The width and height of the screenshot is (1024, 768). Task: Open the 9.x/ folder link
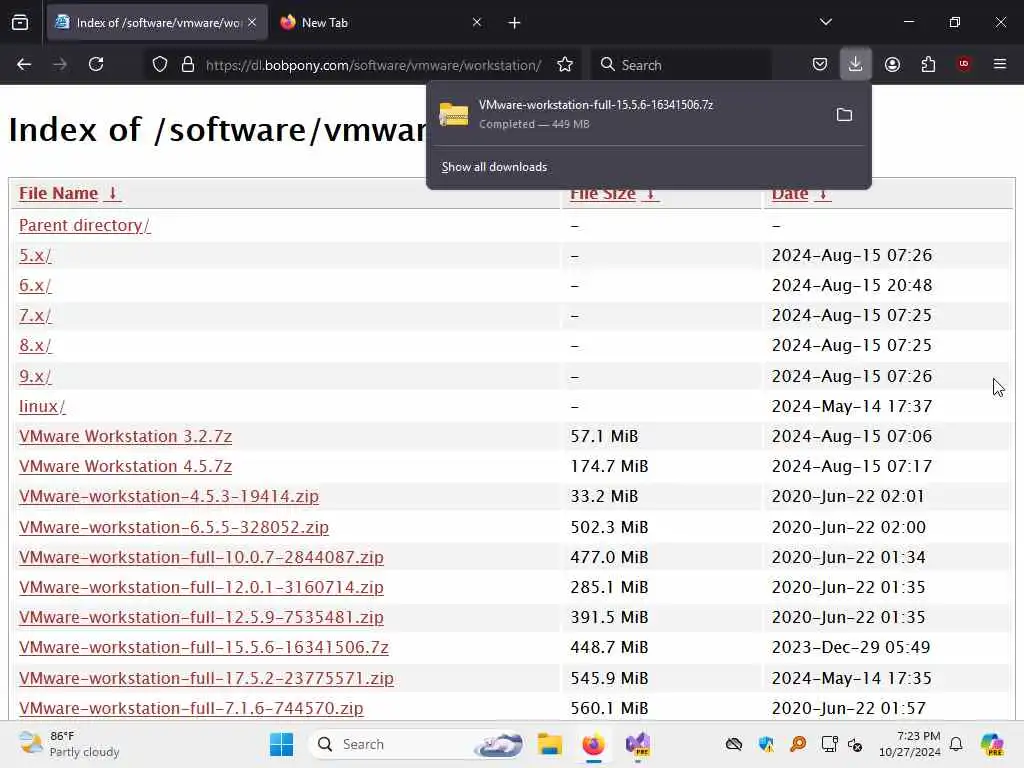pyautogui.click(x=35, y=376)
